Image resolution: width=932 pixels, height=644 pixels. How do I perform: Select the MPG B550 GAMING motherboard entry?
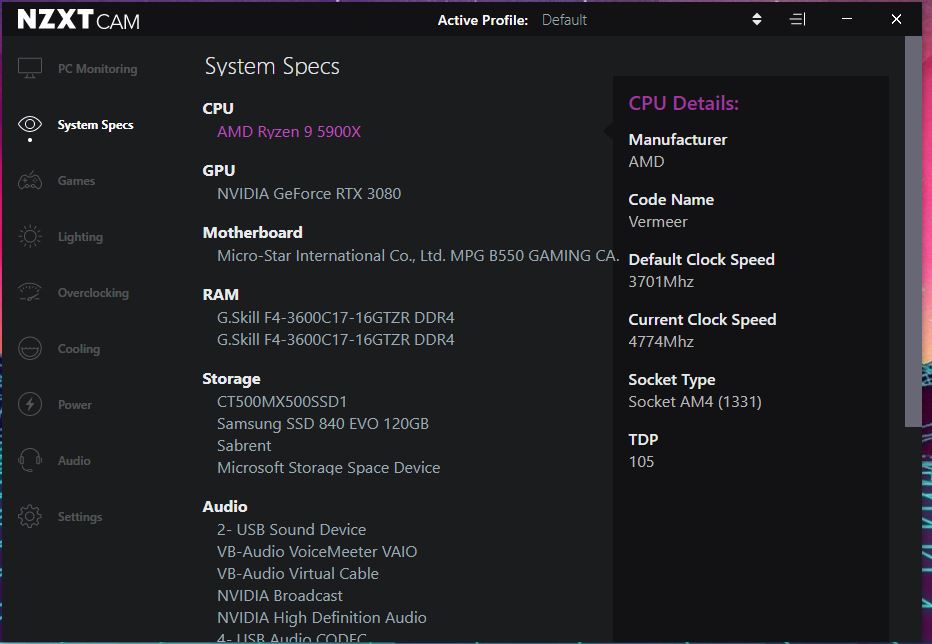click(x=417, y=255)
